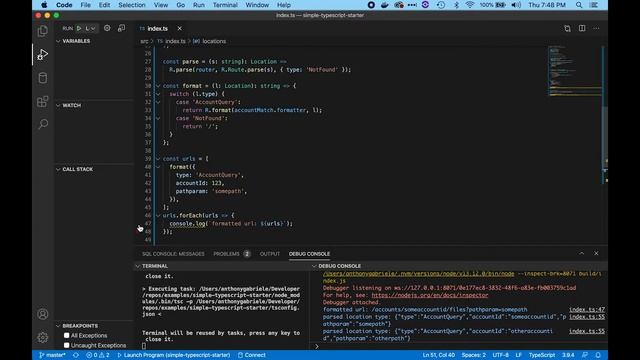Switch to the PROBLEMS tab

231,254
